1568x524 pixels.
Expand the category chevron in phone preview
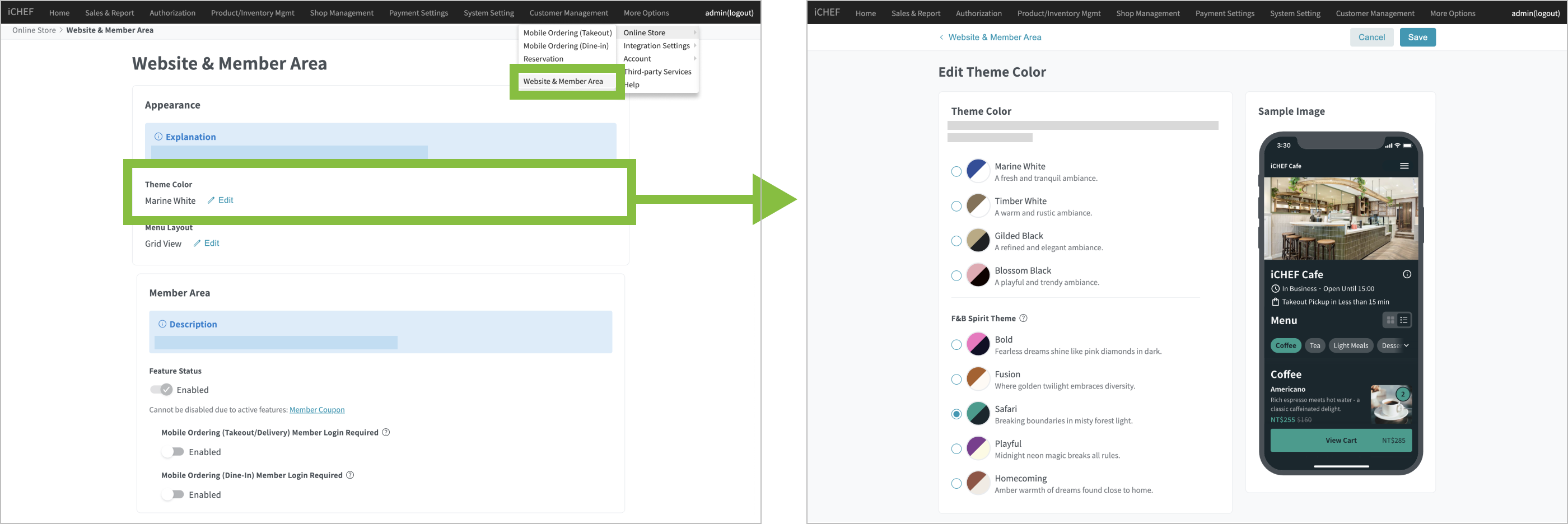1406,345
